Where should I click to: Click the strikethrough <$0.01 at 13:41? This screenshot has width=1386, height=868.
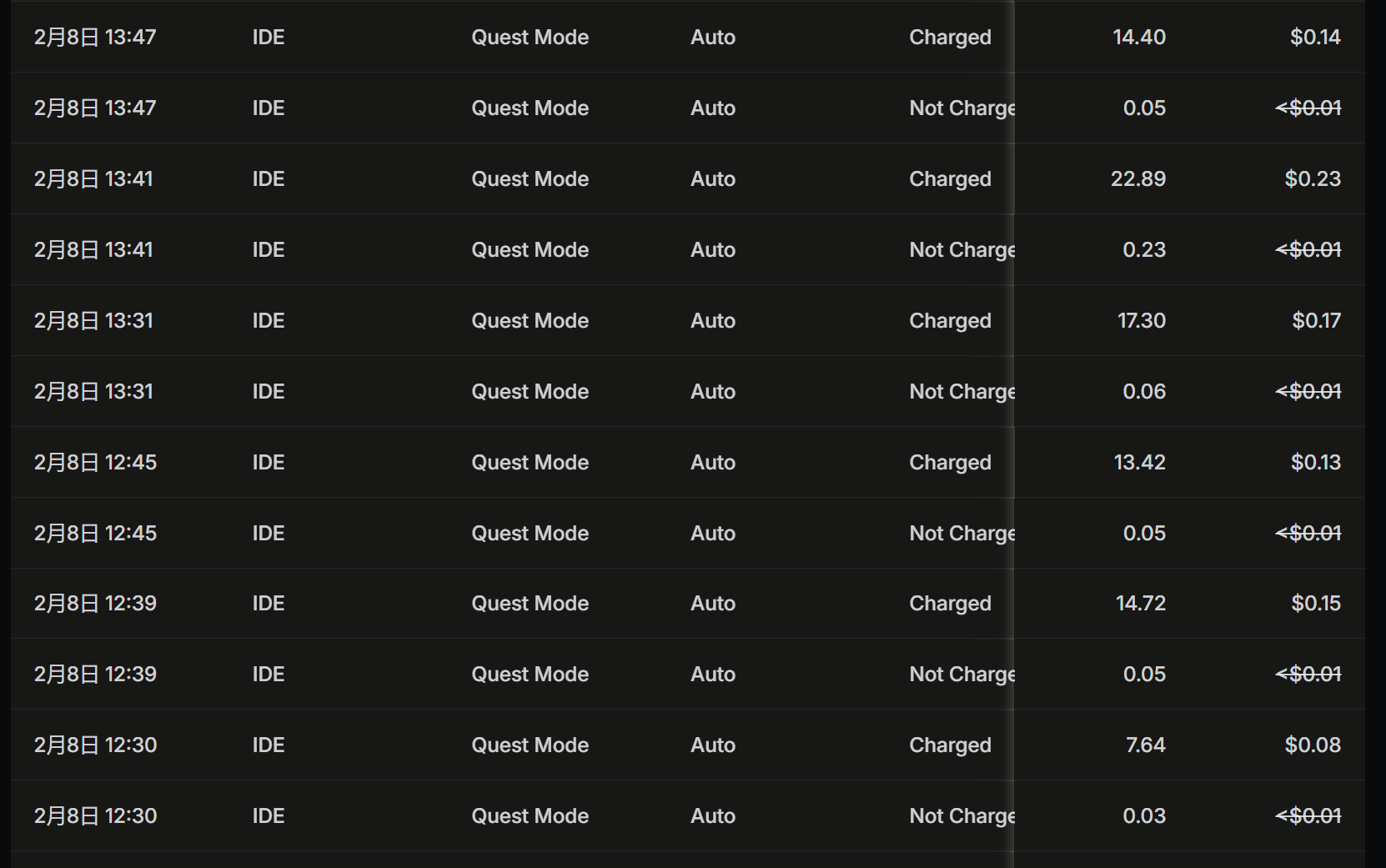(1308, 249)
